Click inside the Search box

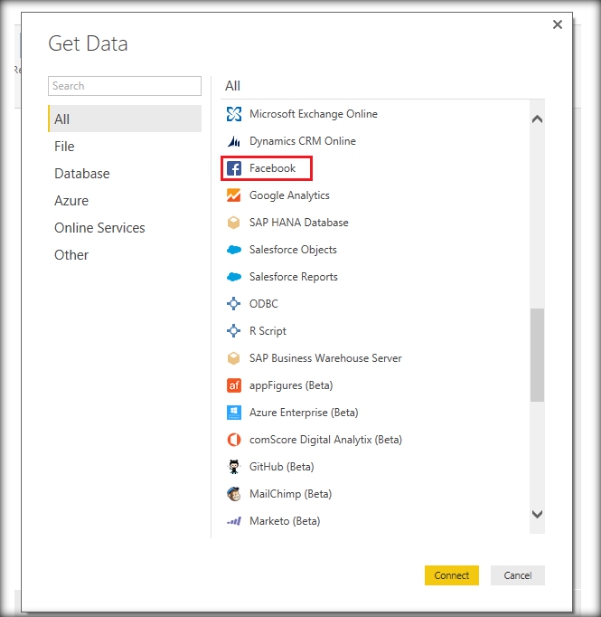pos(124,86)
